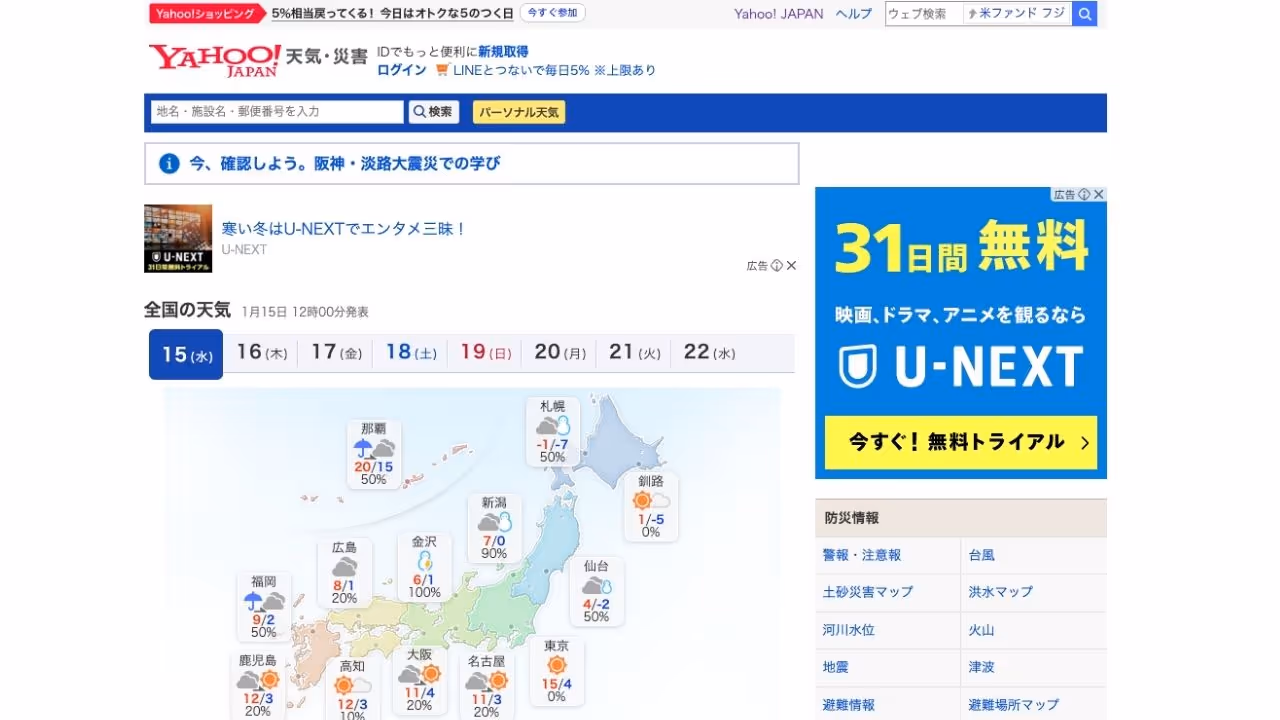This screenshot has width=1280, height=720.
Task: Select the 18 (土) forecast tab
Action: (410, 352)
